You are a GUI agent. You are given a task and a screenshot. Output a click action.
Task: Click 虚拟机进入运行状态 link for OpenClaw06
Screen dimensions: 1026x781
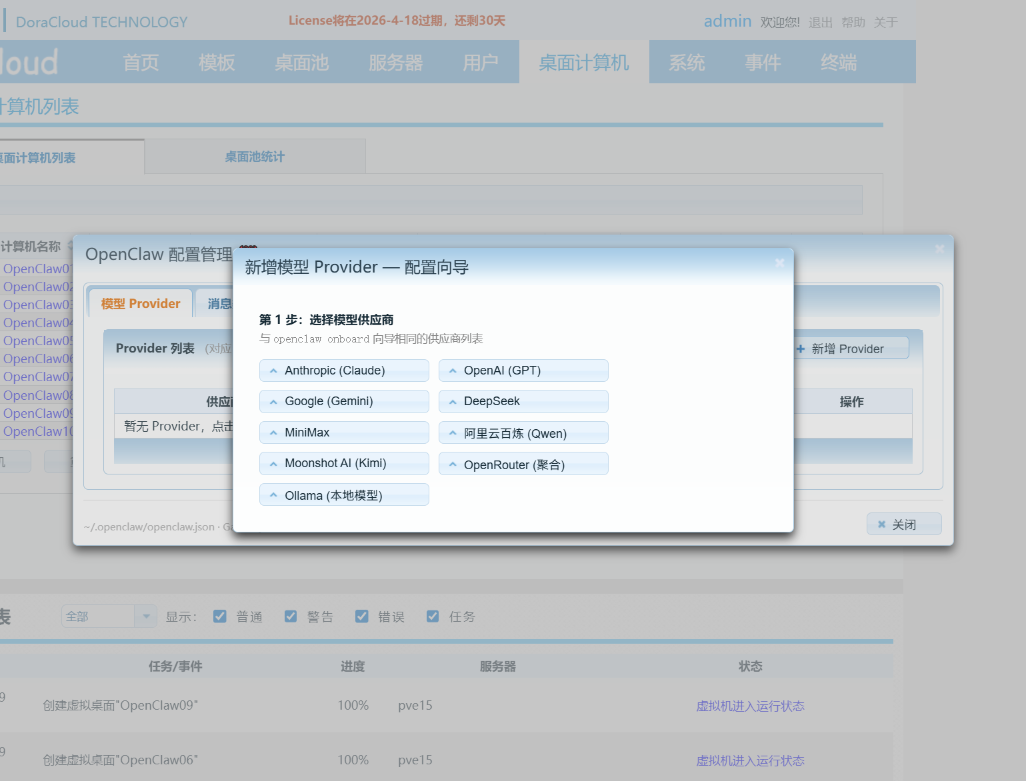click(x=750, y=760)
